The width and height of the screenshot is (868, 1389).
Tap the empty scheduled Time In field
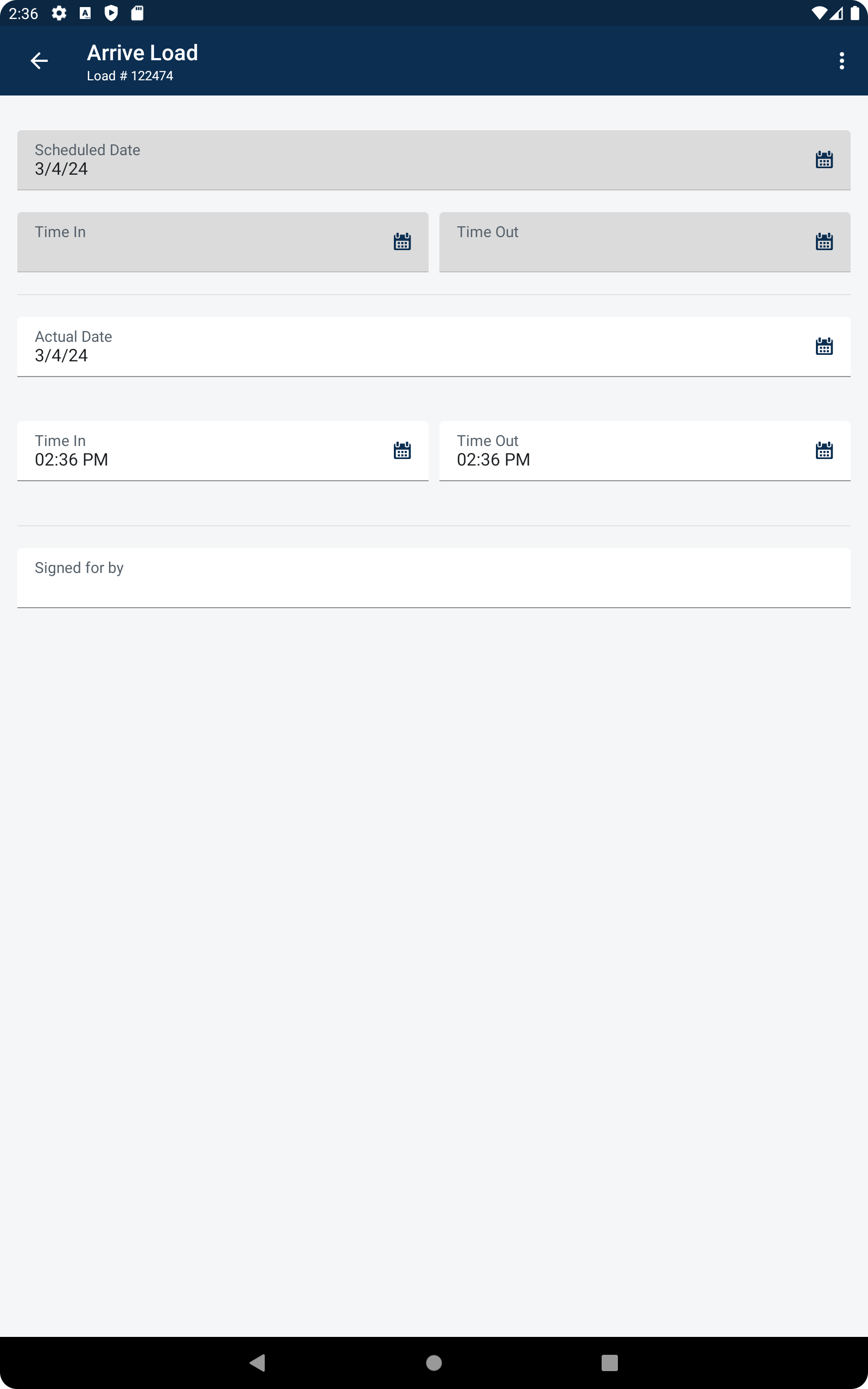coord(223,242)
